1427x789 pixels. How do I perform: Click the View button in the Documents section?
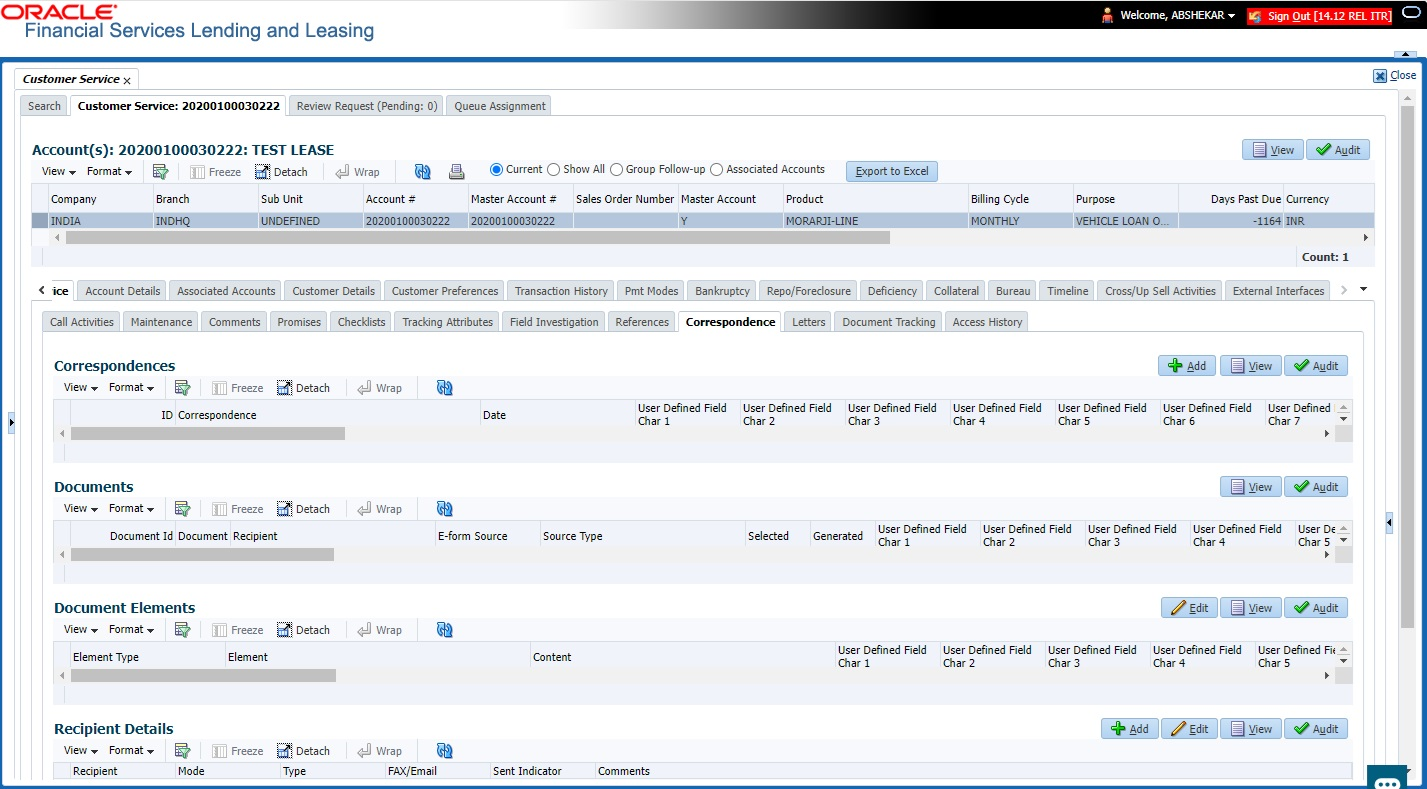[1251, 487]
